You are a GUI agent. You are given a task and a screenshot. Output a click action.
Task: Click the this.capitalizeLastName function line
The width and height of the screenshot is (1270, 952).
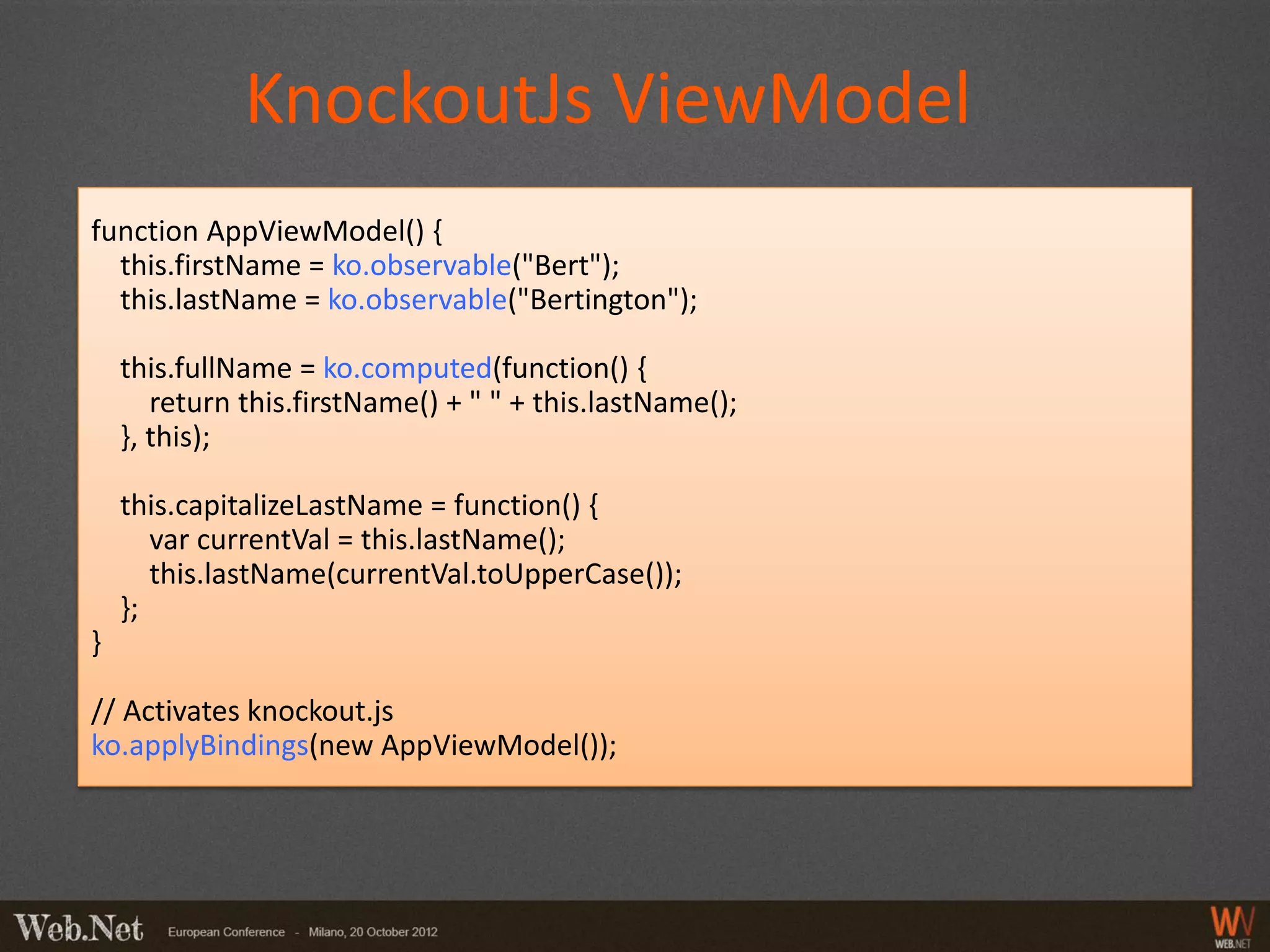coord(359,505)
